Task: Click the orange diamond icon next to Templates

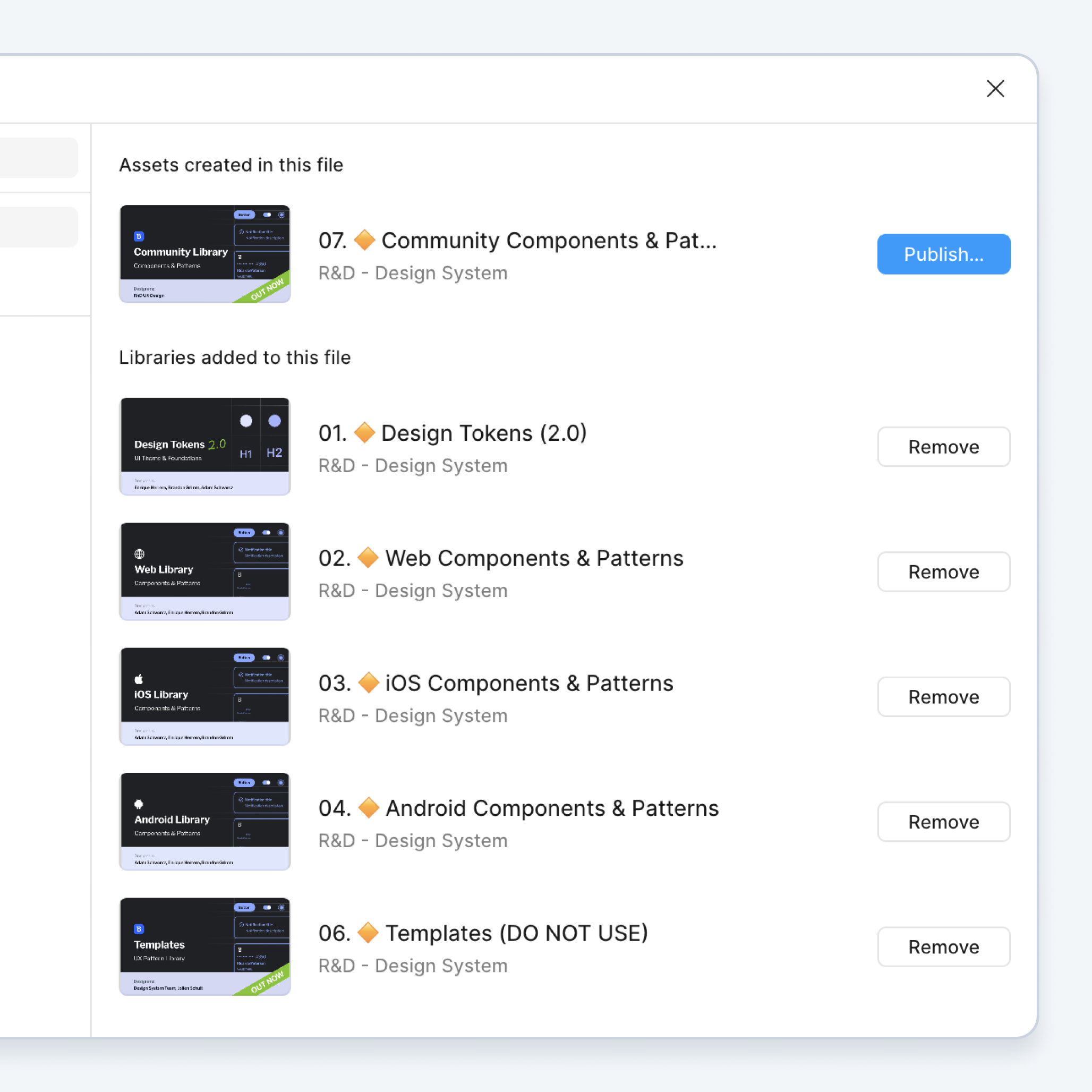Action: tap(369, 932)
